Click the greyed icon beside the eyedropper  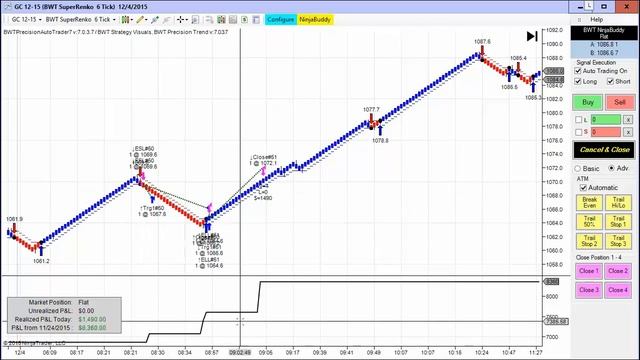pos(167,20)
